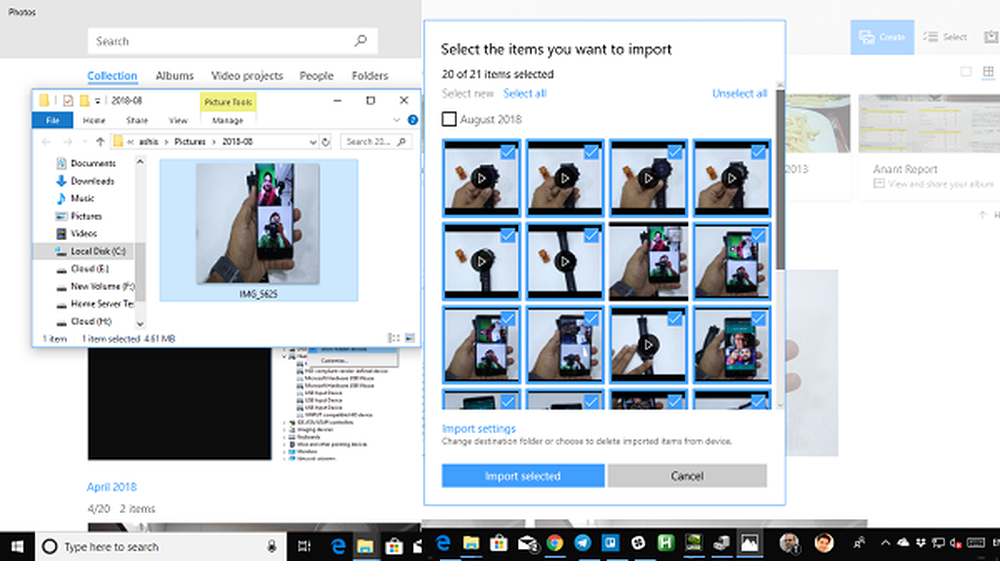The height and width of the screenshot is (561, 1000).
Task: Expand the File Explorer ribbon chevron
Action: [396, 120]
